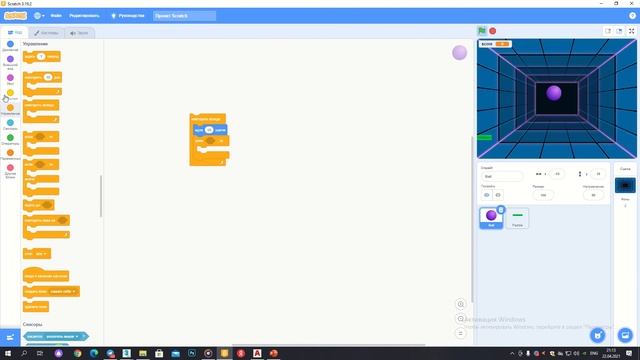Open the Edit menu
The height and width of the screenshot is (360, 640).
tap(84, 16)
